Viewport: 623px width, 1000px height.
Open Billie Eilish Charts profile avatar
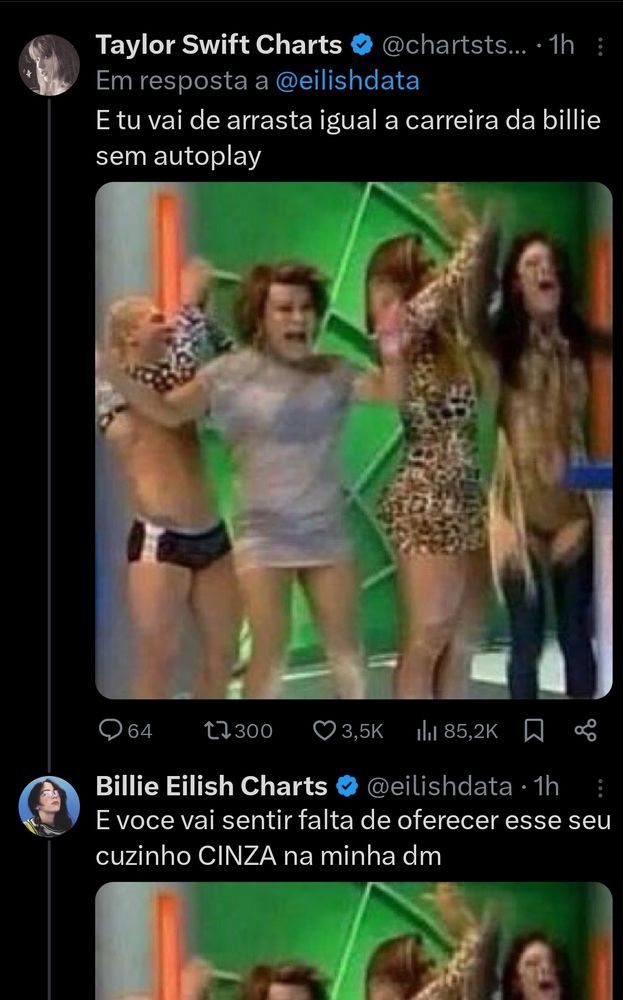(x=49, y=806)
